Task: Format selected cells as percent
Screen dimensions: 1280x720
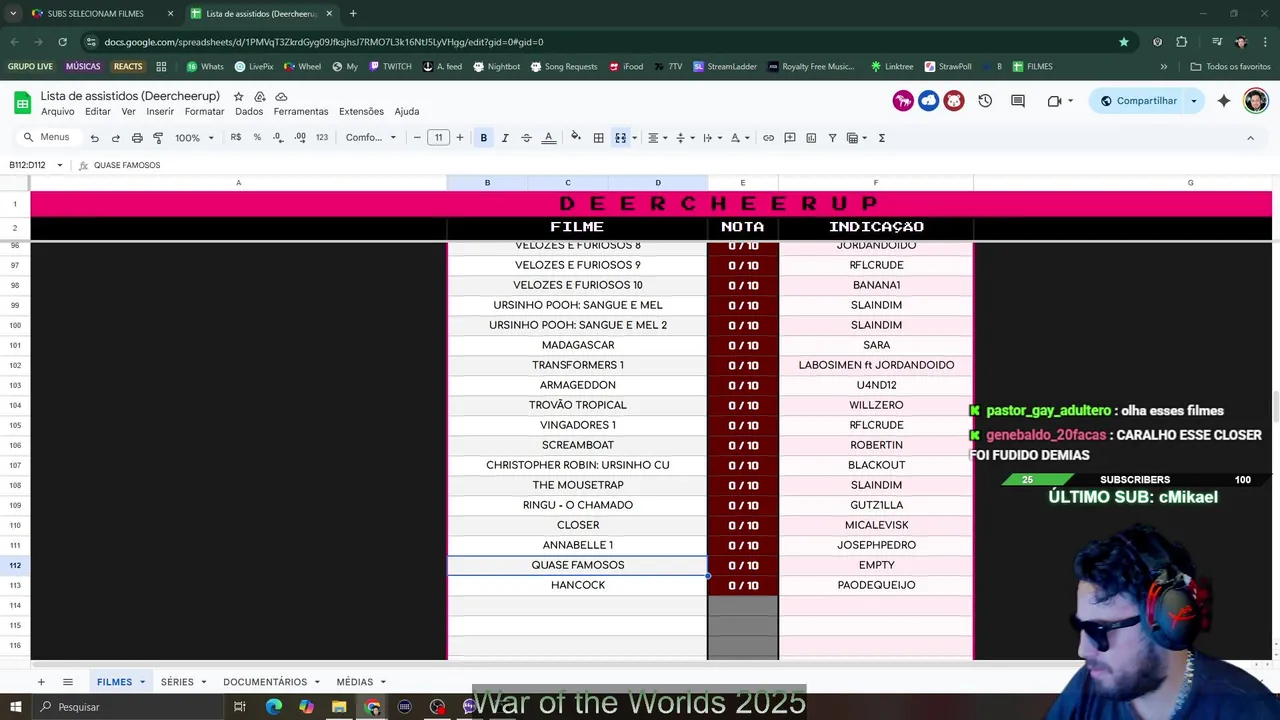Action: pyautogui.click(x=257, y=138)
